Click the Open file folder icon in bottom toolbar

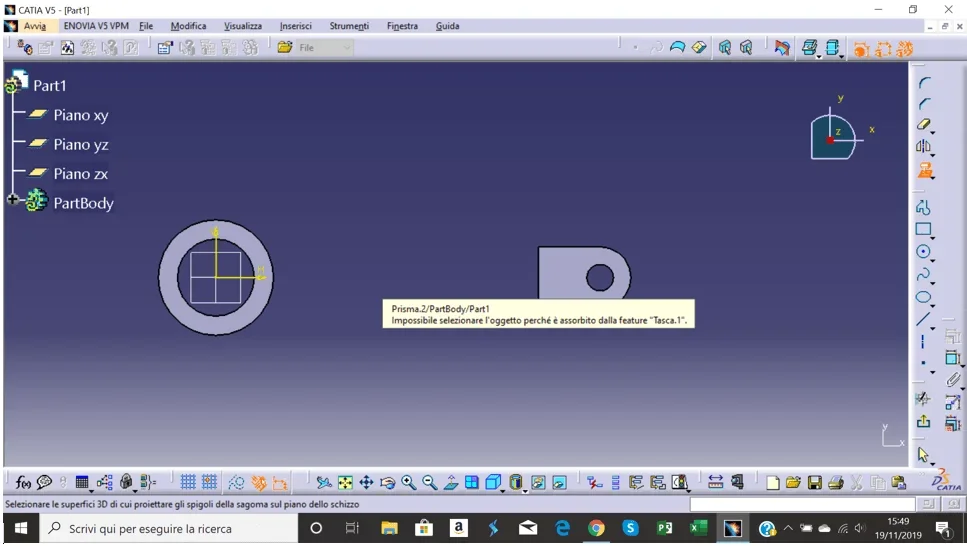click(794, 482)
